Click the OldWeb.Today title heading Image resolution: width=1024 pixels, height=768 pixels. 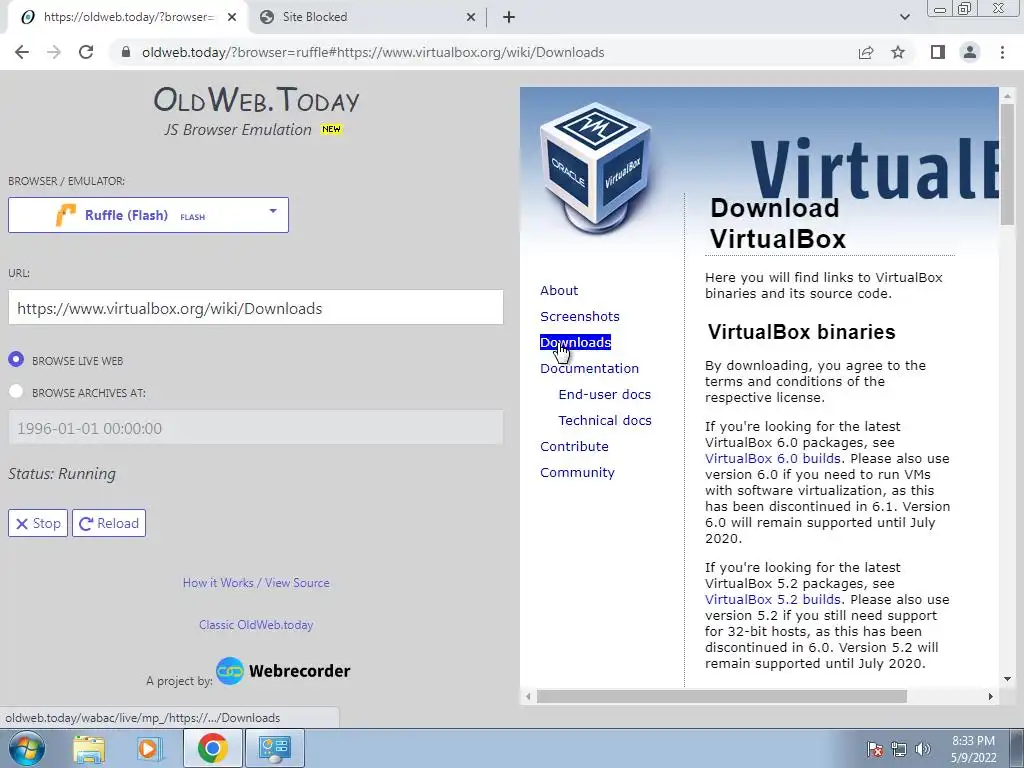pos(256,100)
